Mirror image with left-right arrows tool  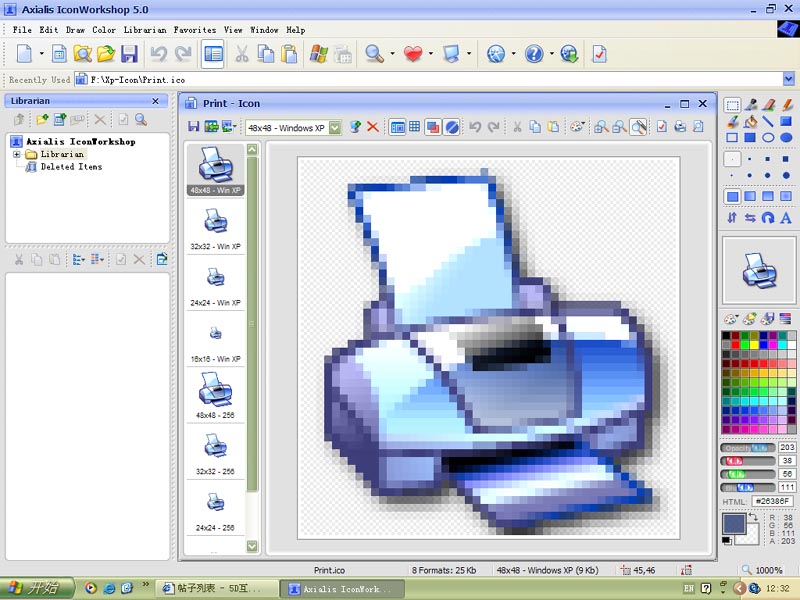750,218
